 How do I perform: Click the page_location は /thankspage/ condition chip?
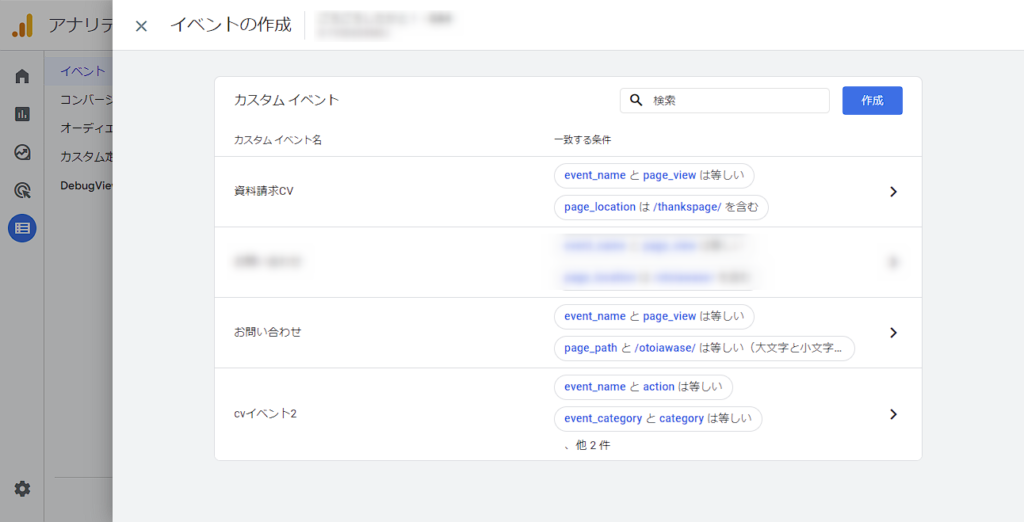click(660, 207)
